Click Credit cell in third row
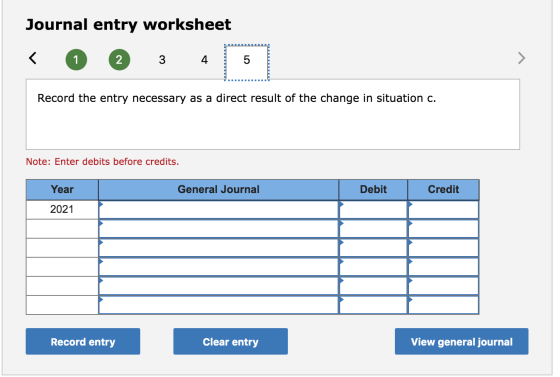Screen dimensions: 560x377 (x=443, y=248)
